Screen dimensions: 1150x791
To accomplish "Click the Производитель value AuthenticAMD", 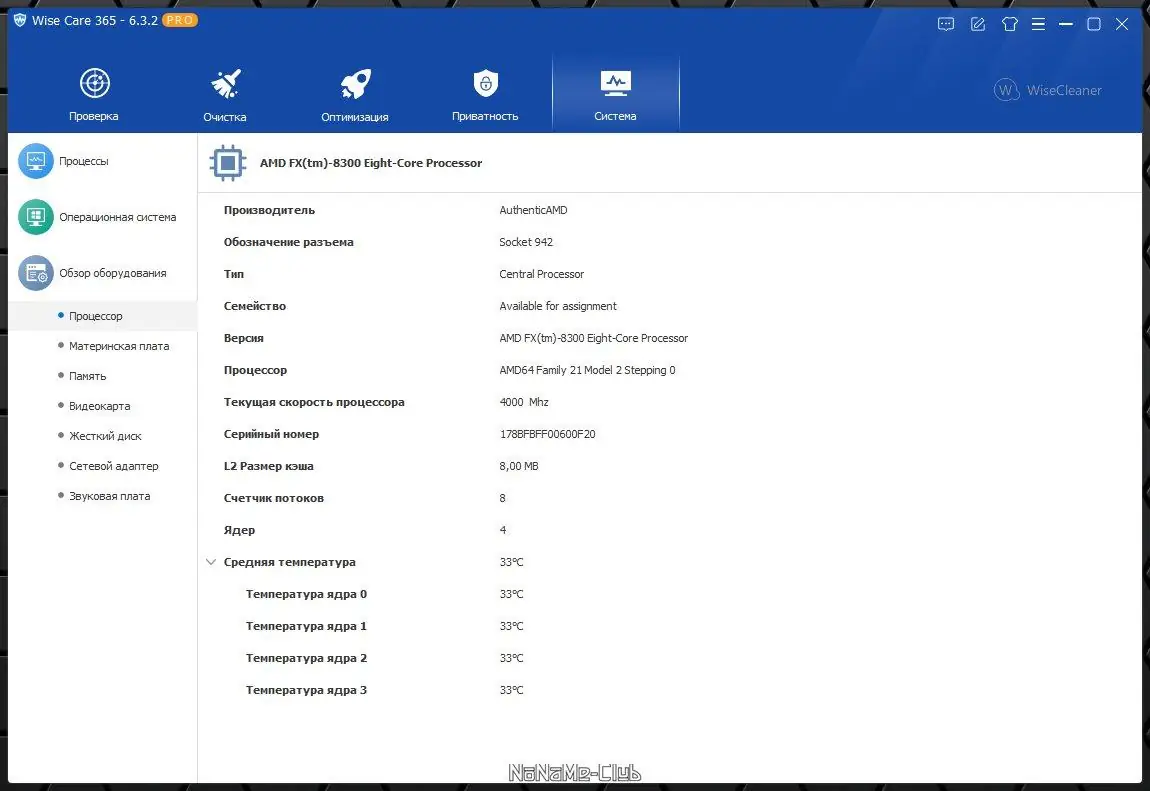I will (x=533, y=210).
